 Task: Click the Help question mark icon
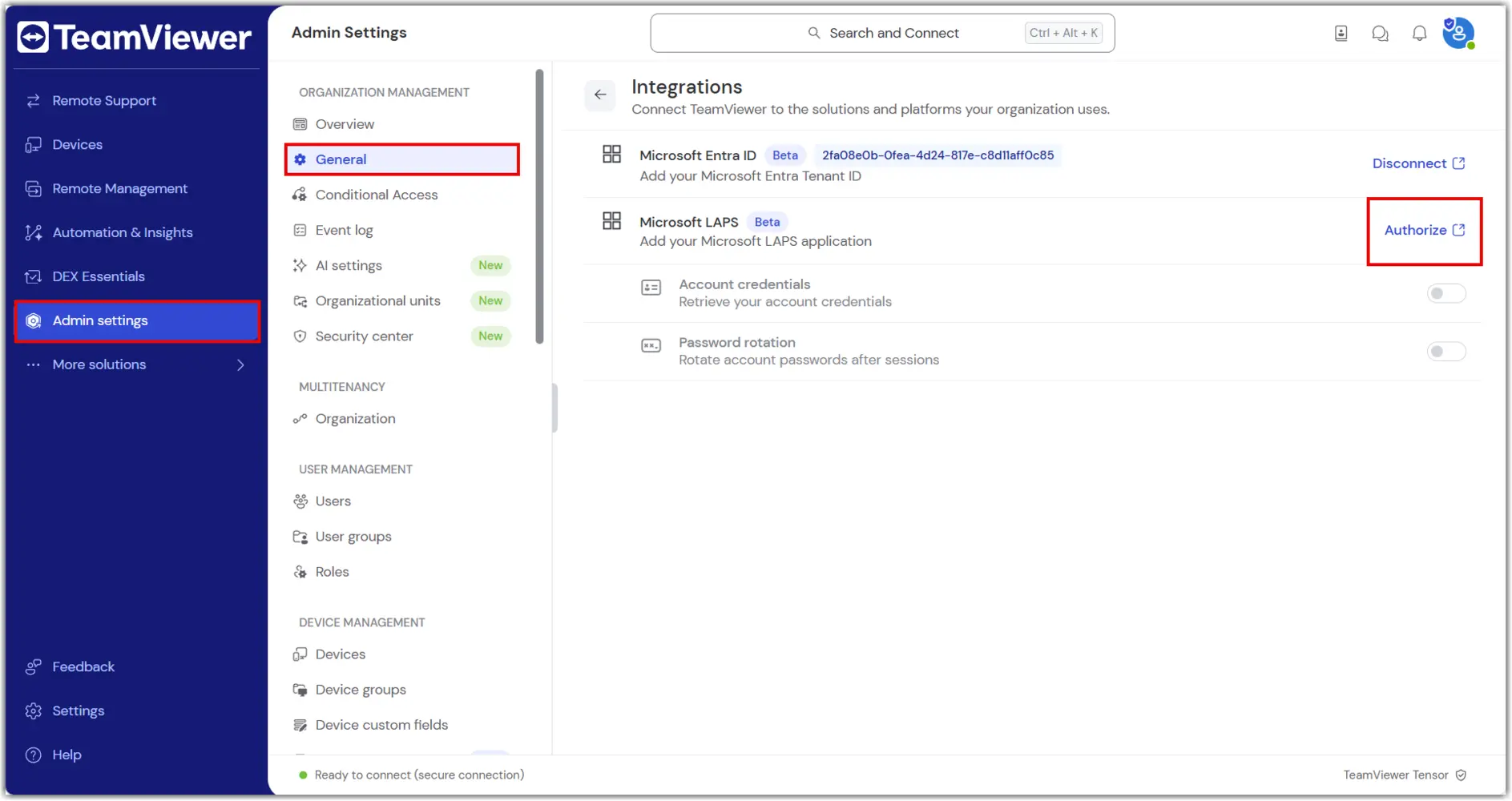[x=33, y=755]
